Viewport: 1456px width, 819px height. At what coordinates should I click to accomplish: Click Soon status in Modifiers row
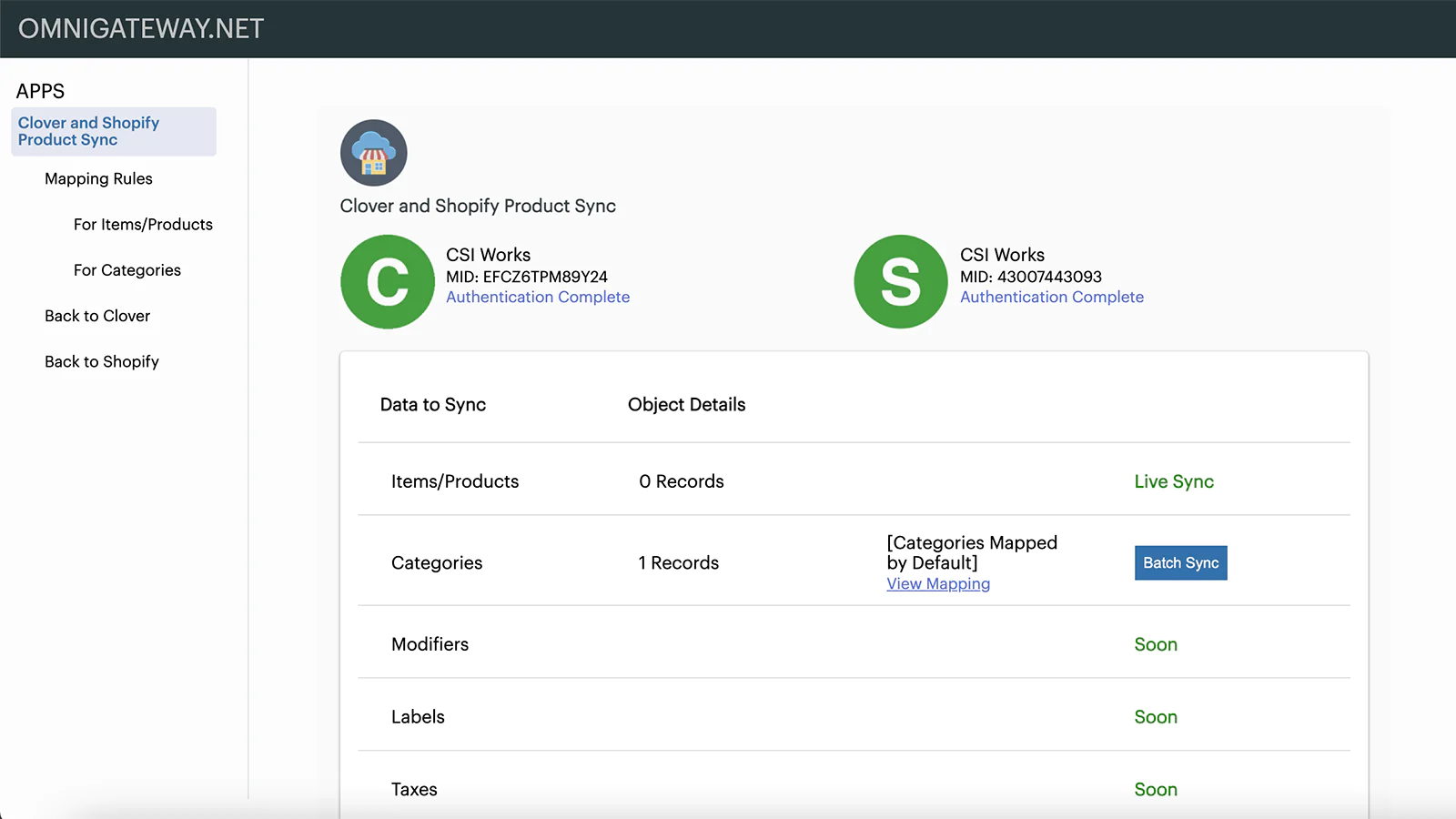[1156, 644]
